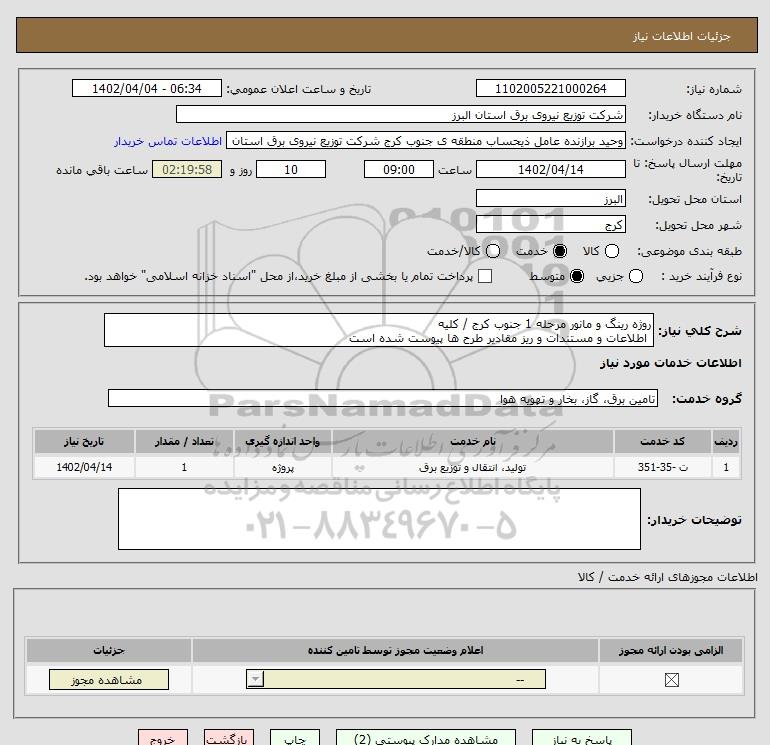Click need date cell 1402/04/14 in table
770x745 pixels.
coord(84,467)
